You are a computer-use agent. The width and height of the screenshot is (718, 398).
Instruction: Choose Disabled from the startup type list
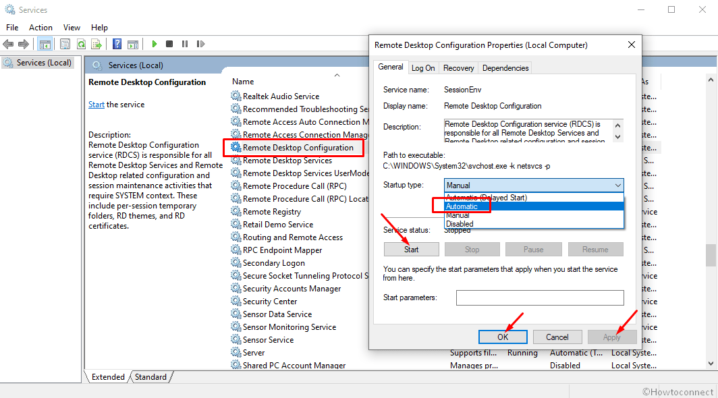point(534,224)
